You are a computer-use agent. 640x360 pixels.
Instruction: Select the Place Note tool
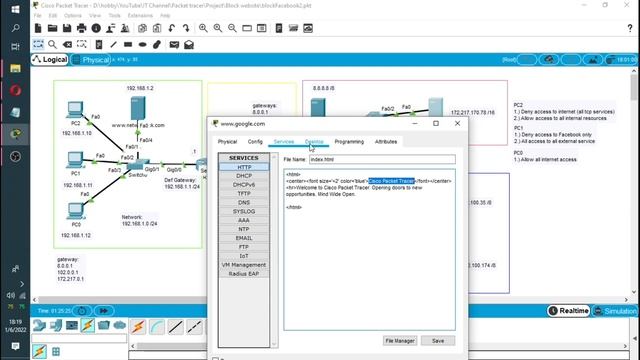pos(99,44)
